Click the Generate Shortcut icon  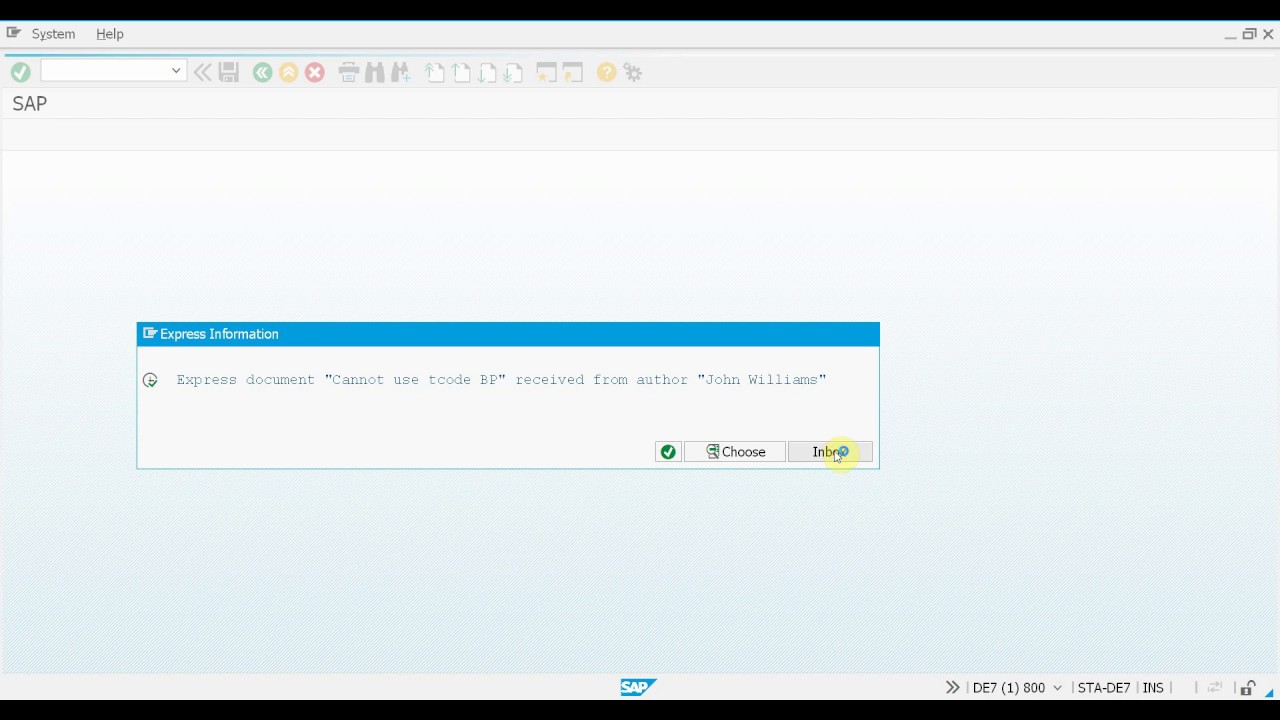point(572,72)
